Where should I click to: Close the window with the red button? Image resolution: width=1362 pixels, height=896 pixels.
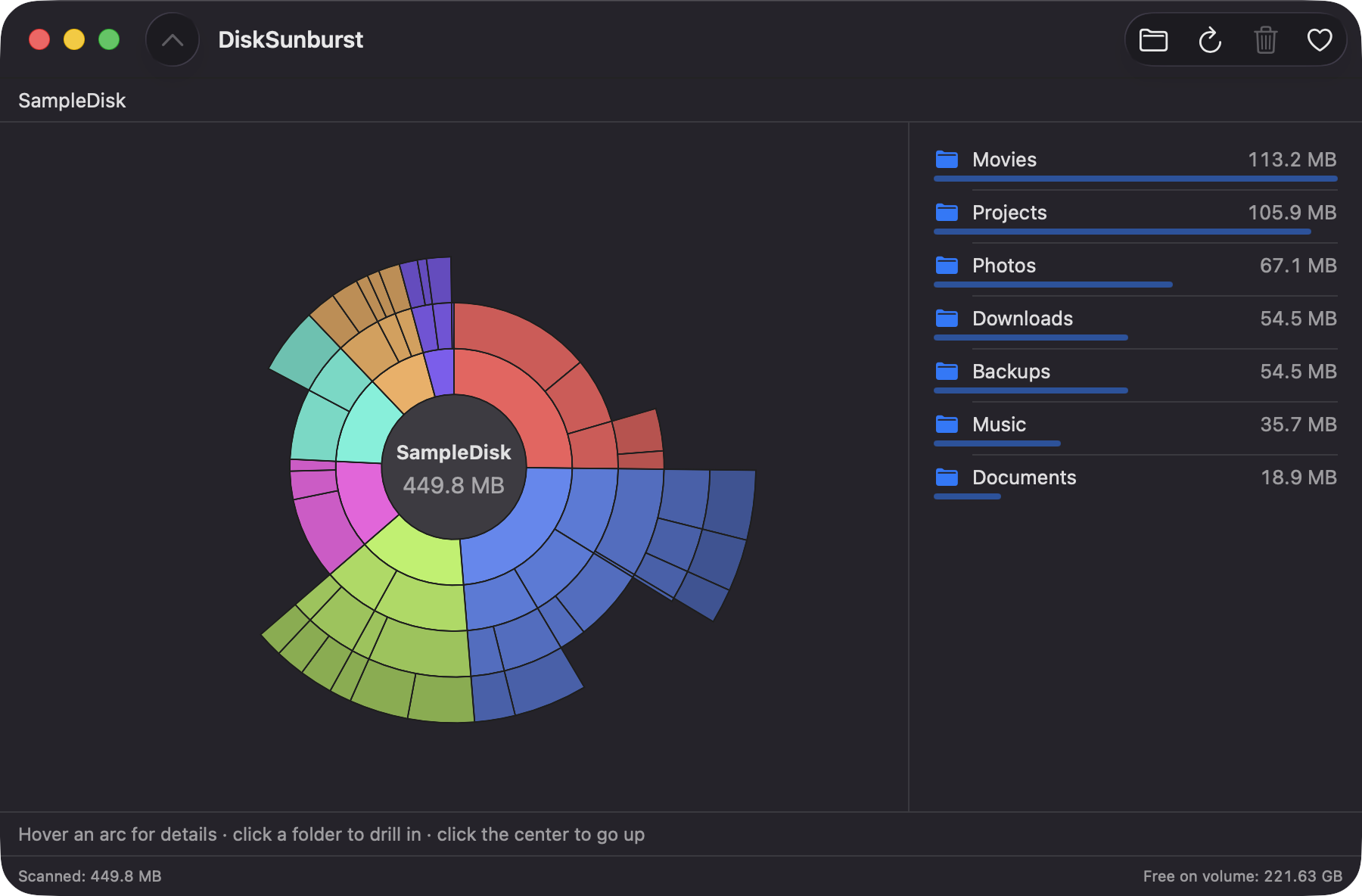click(x=39, y=39)
